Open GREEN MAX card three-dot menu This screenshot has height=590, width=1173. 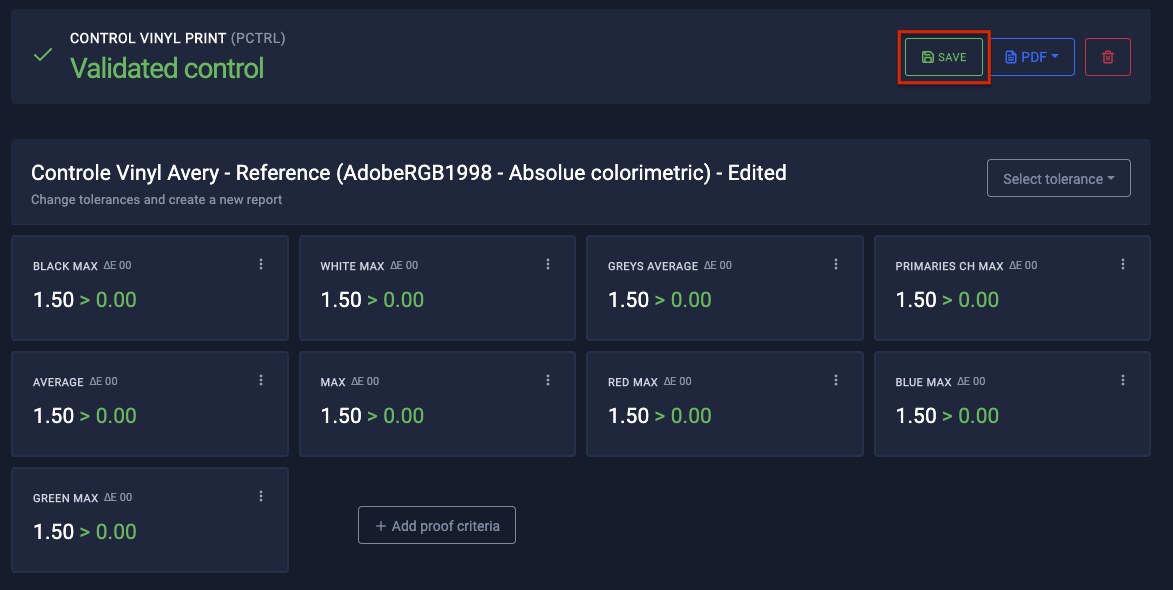point(261,496)
